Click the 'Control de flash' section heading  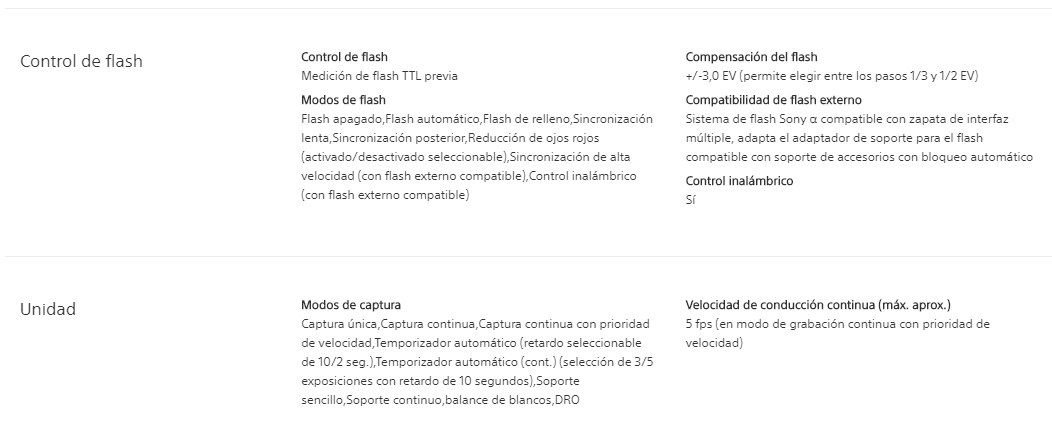click(81, 61)
